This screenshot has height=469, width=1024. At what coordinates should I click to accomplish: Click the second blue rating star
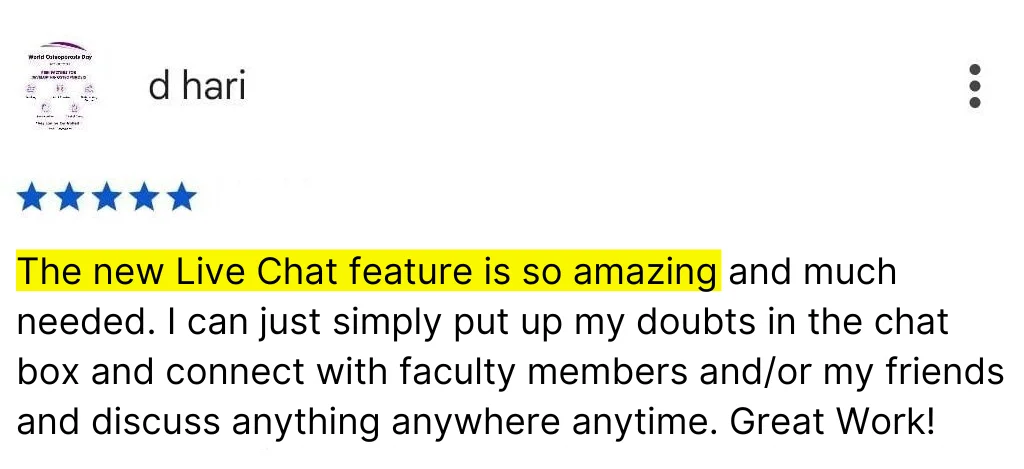coord(69,197)
